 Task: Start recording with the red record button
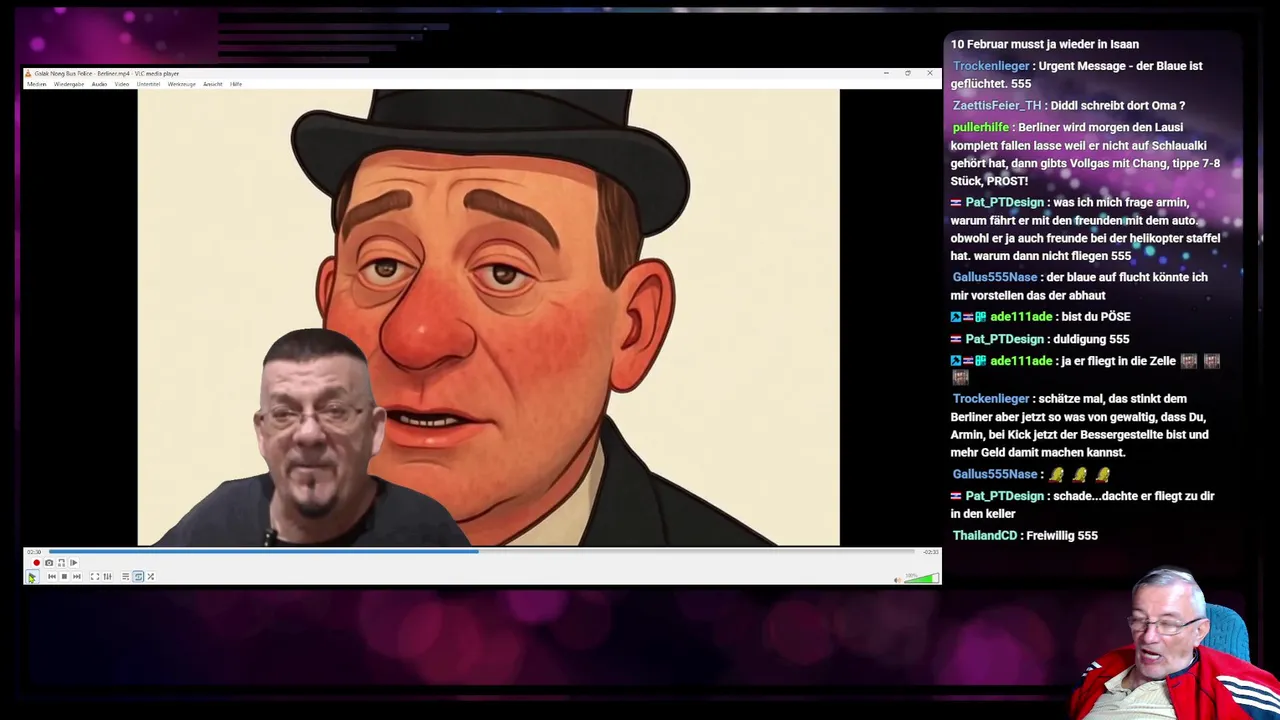37,563
